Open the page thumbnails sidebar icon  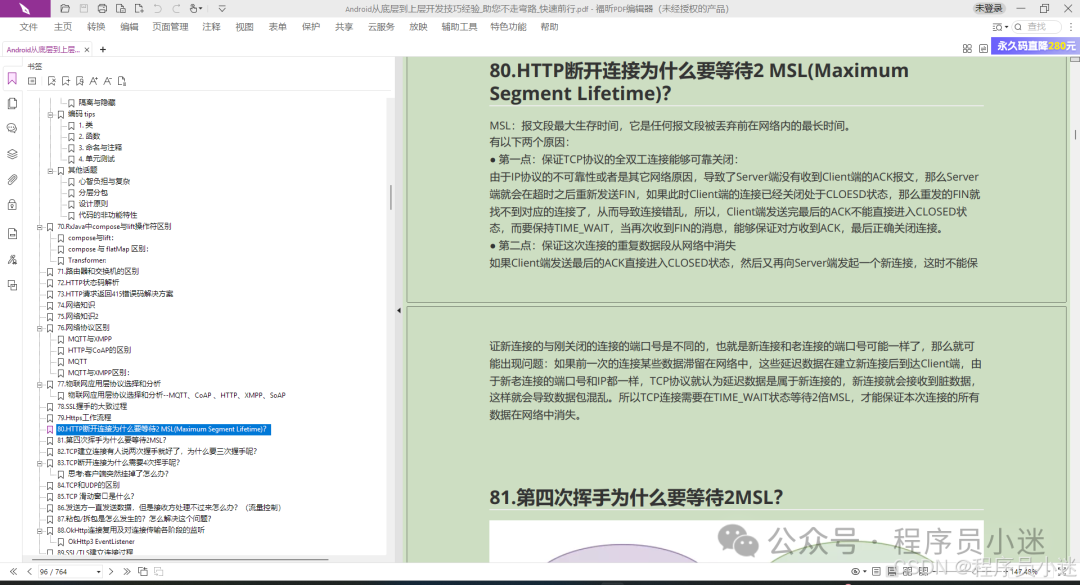coord(12,103)
